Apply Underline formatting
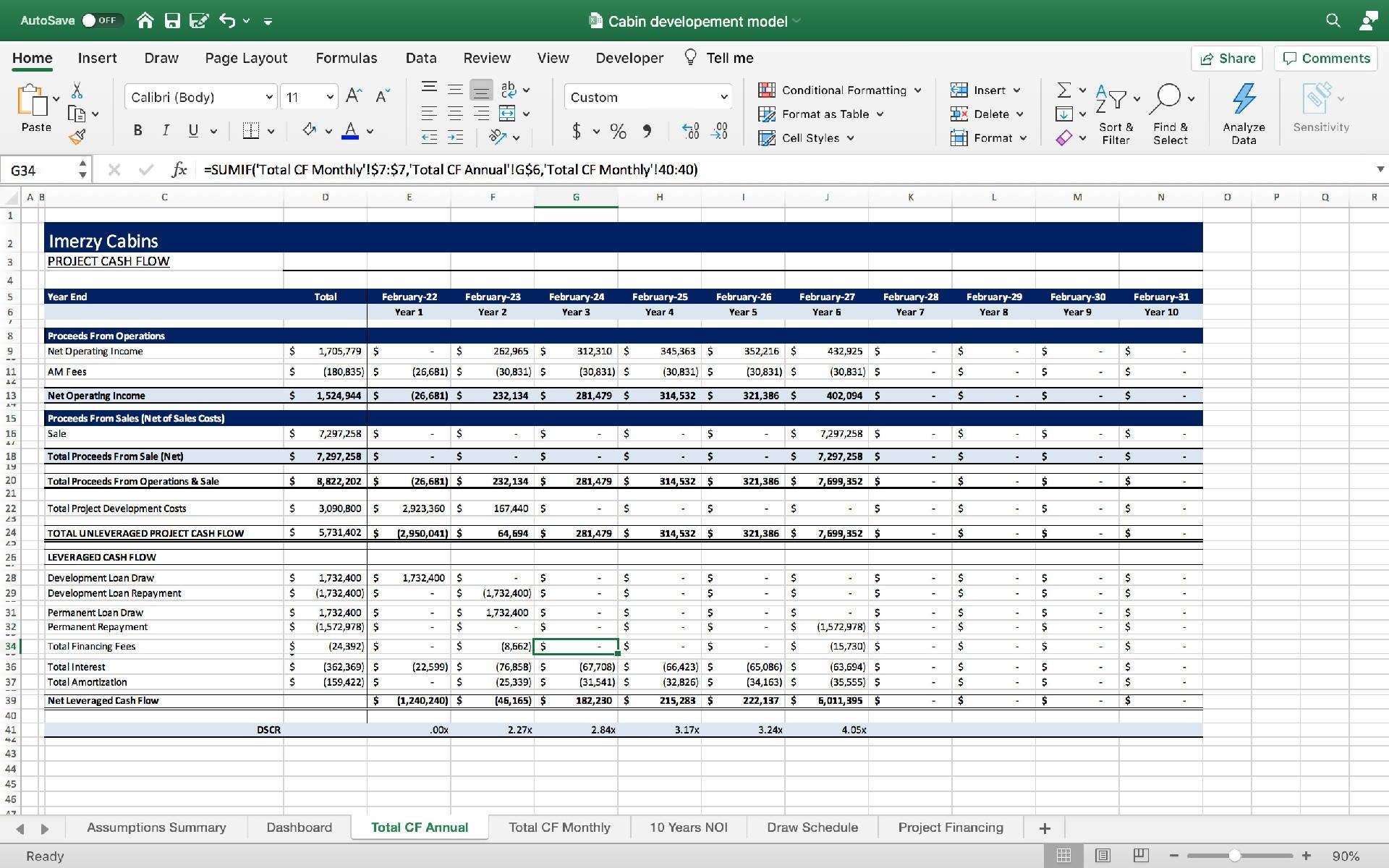Screen dimensions: 1389x868 point(193,130)
